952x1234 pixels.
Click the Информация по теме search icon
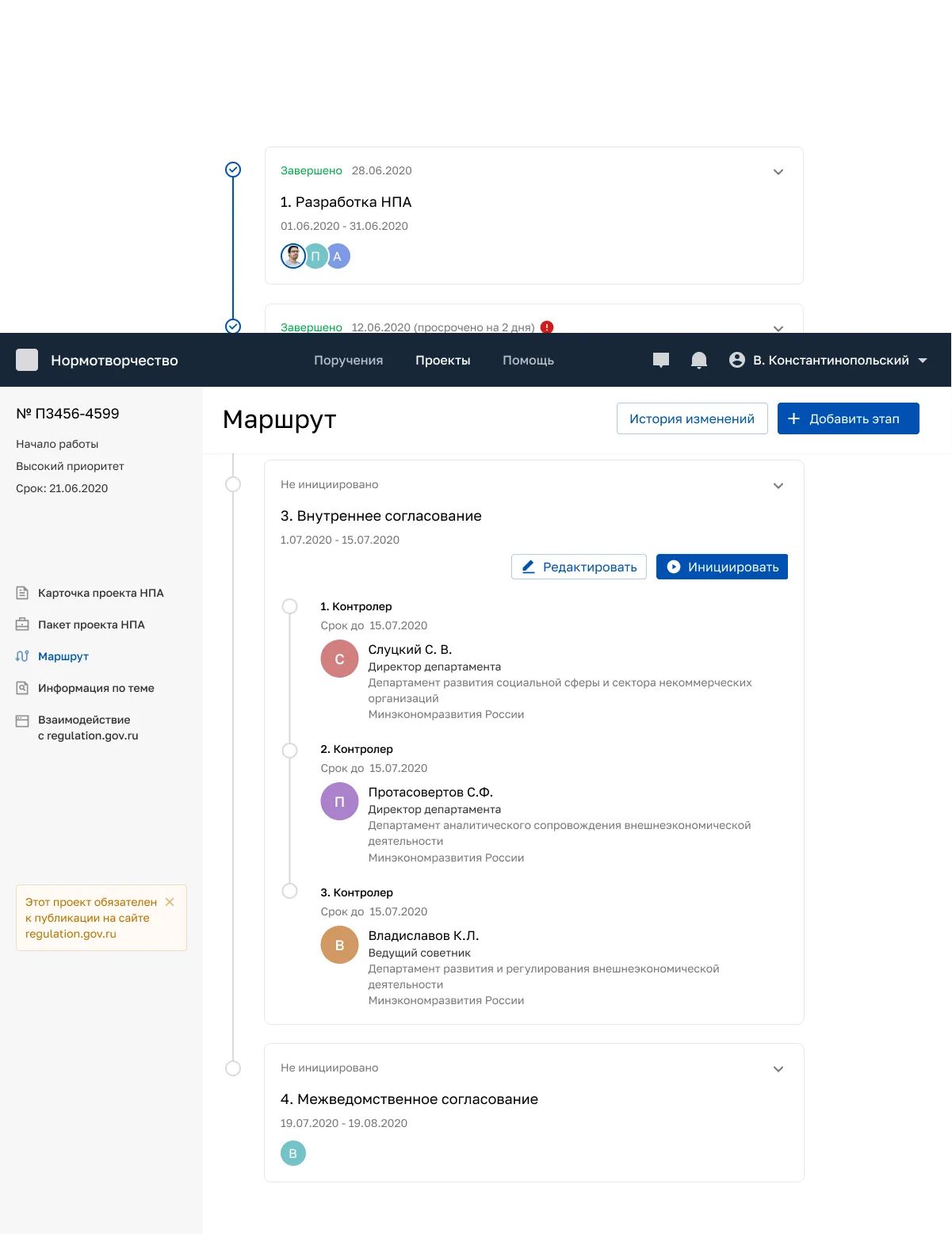coord(22,688)
